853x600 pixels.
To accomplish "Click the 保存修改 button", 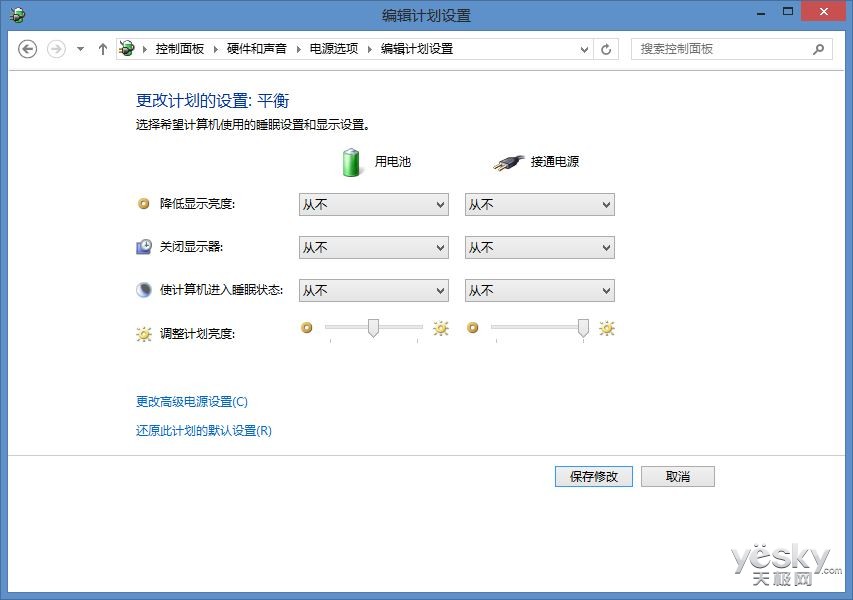I will pos(594,477).
